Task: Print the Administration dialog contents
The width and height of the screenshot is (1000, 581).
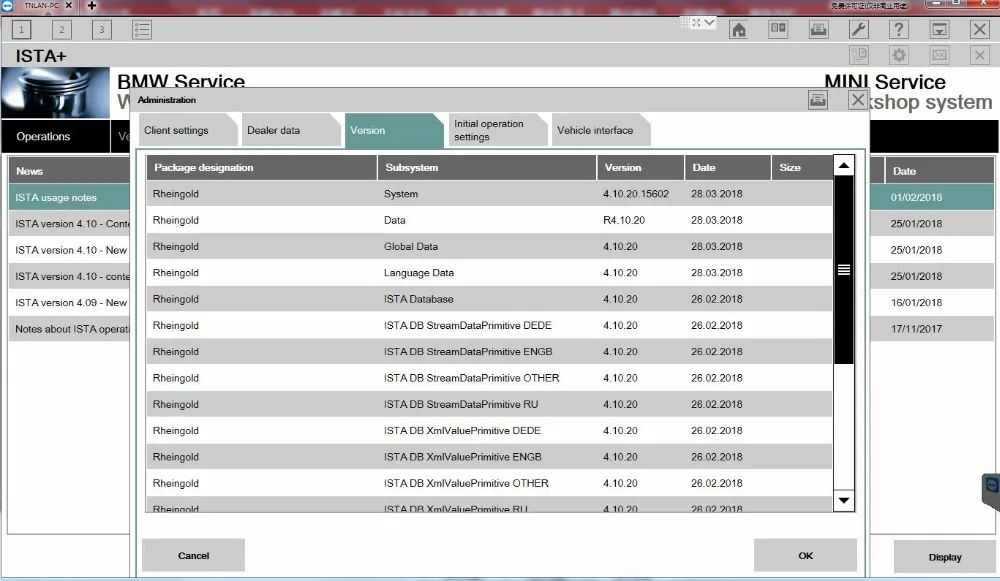Action: click(x=818, y=100)
